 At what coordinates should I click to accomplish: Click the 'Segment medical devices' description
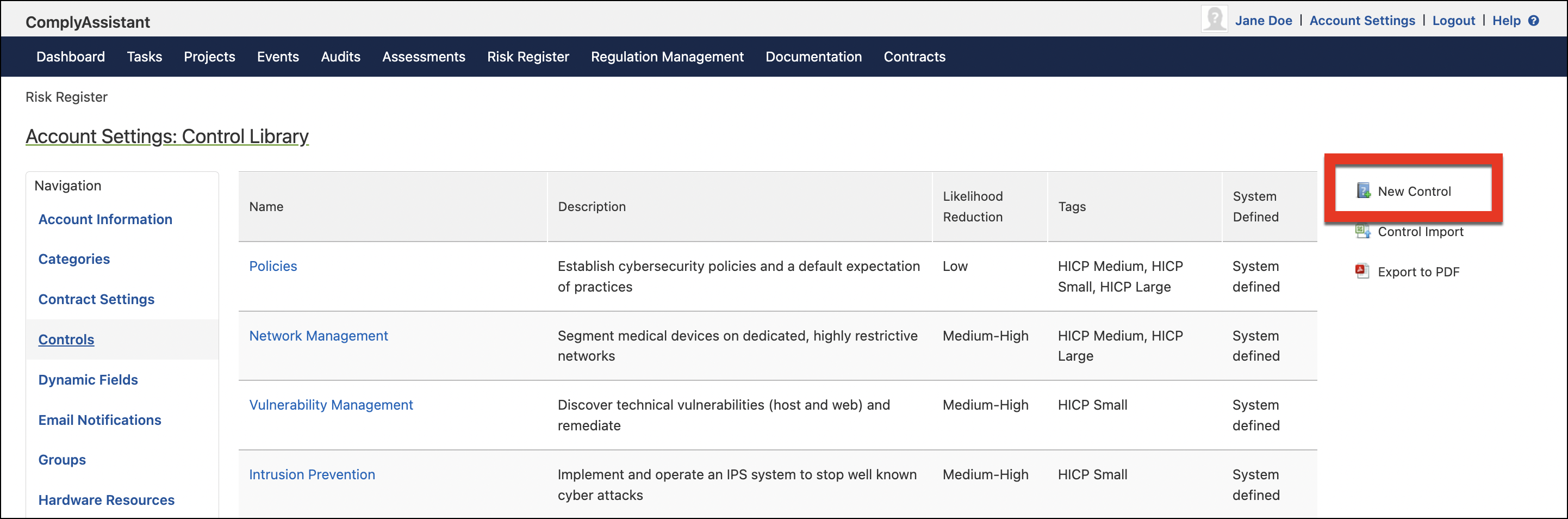click(737, 346)
